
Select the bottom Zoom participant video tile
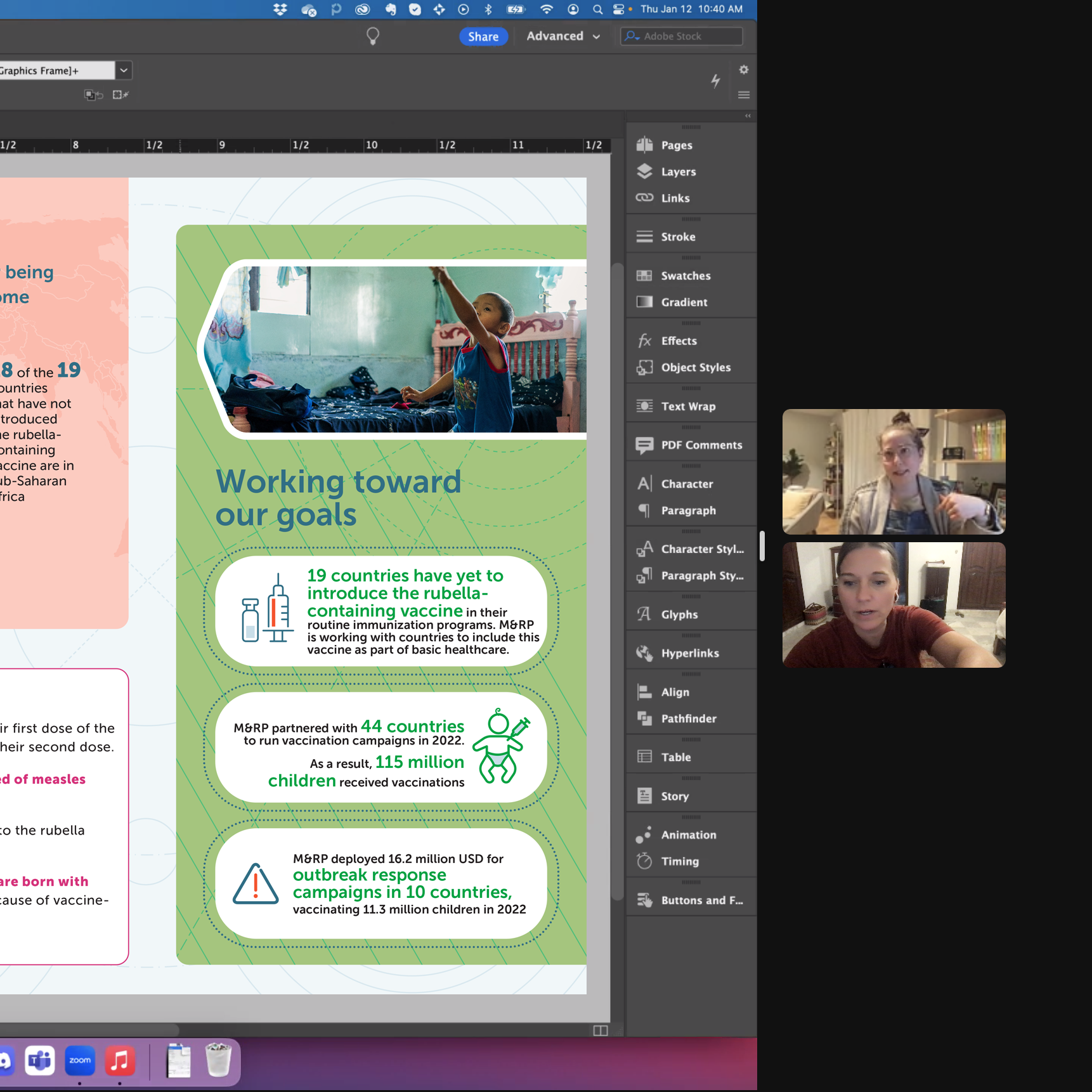click(894, 604)
